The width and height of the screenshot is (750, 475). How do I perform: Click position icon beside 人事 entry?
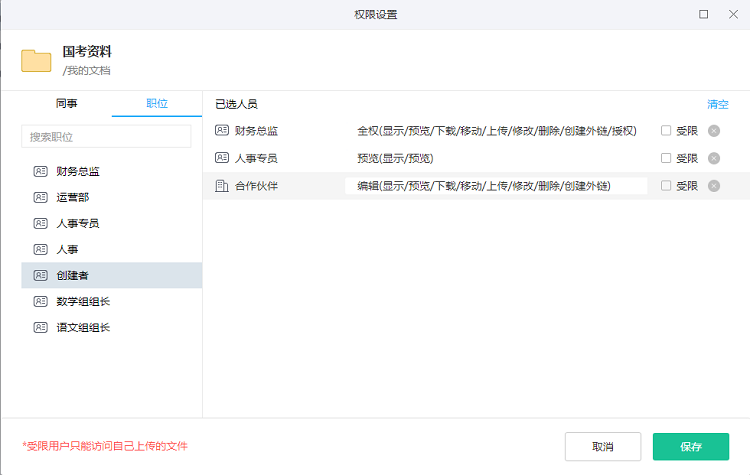coord(41,249)
